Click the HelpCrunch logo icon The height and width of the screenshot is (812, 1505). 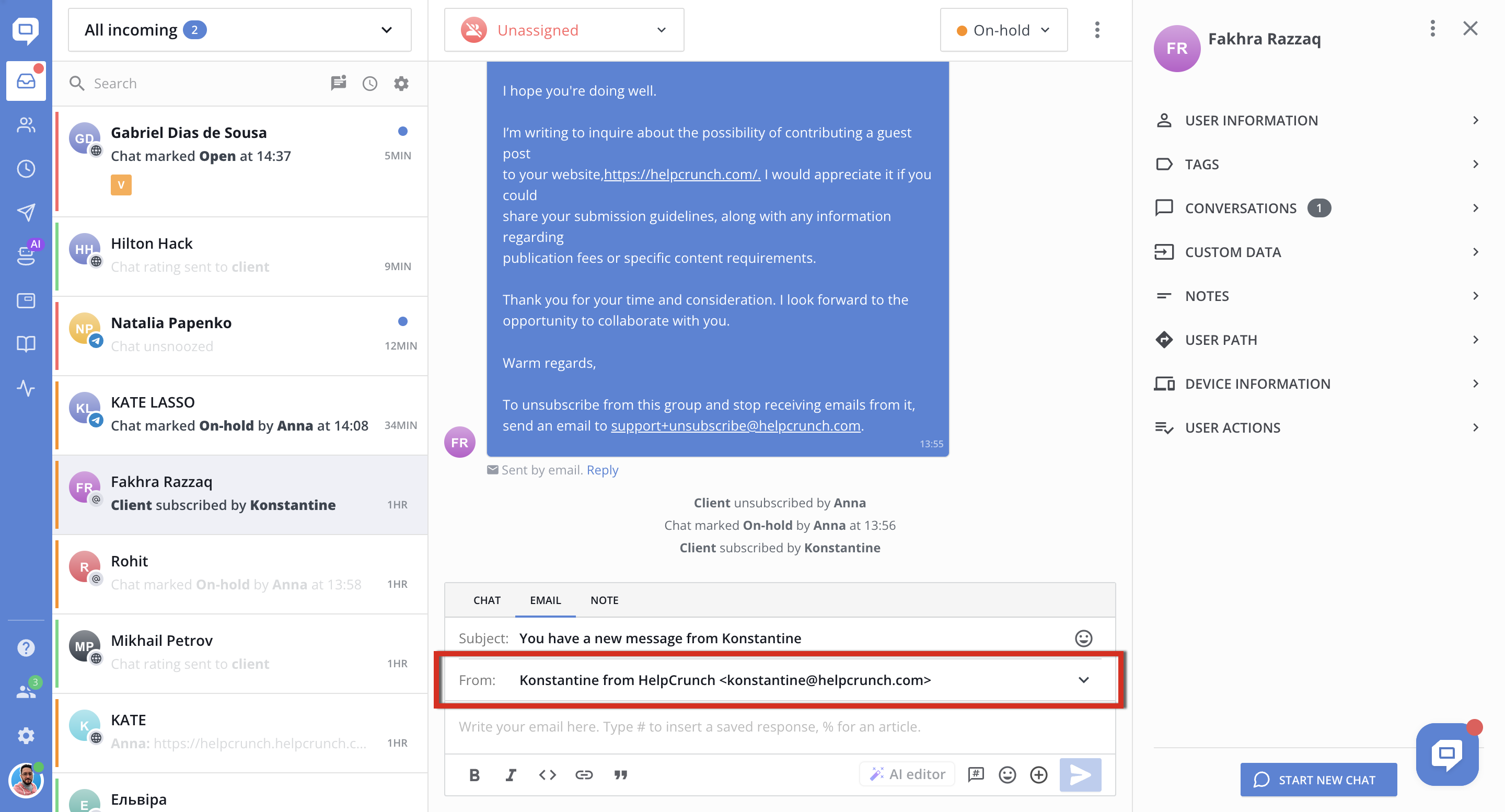(26, 30)
